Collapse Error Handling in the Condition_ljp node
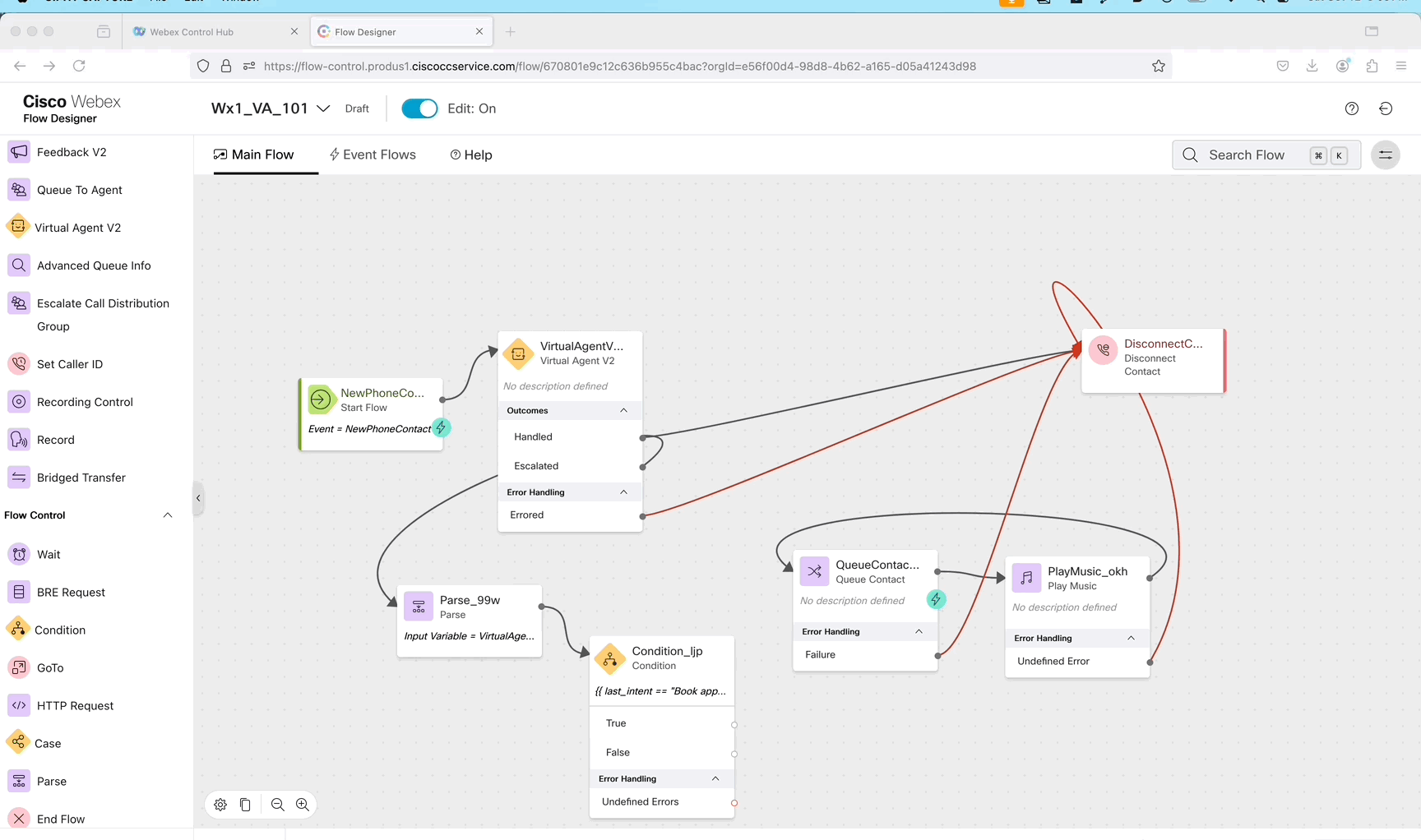Viewport: 1421px width, 840px height. tap(715, 778)
